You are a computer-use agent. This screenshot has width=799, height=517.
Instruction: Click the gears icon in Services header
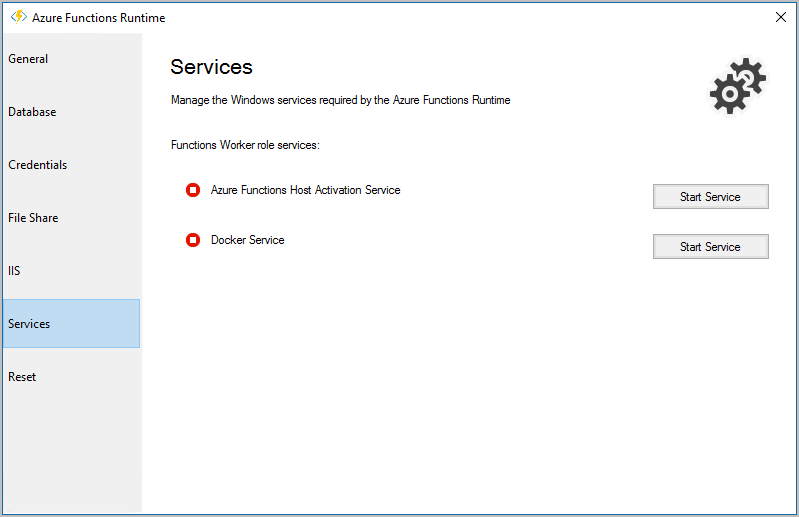737,86
